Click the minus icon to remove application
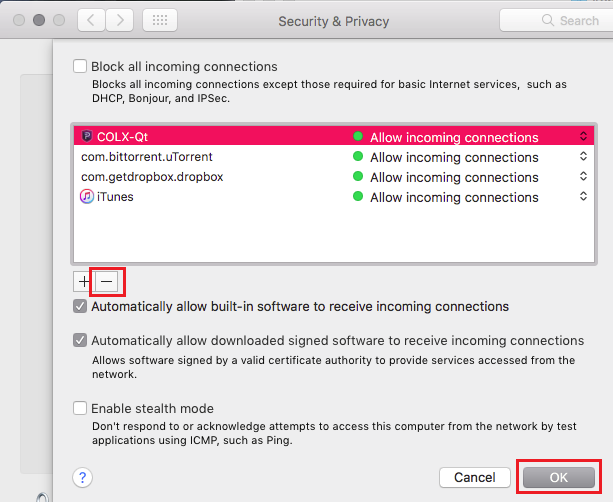The image size is (613, 502). click(x=105, y=282)
